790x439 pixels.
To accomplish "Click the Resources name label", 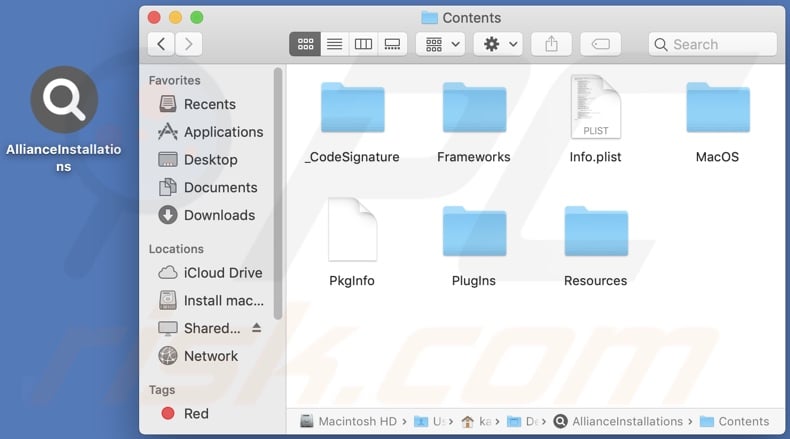I will tap(596, 281).
